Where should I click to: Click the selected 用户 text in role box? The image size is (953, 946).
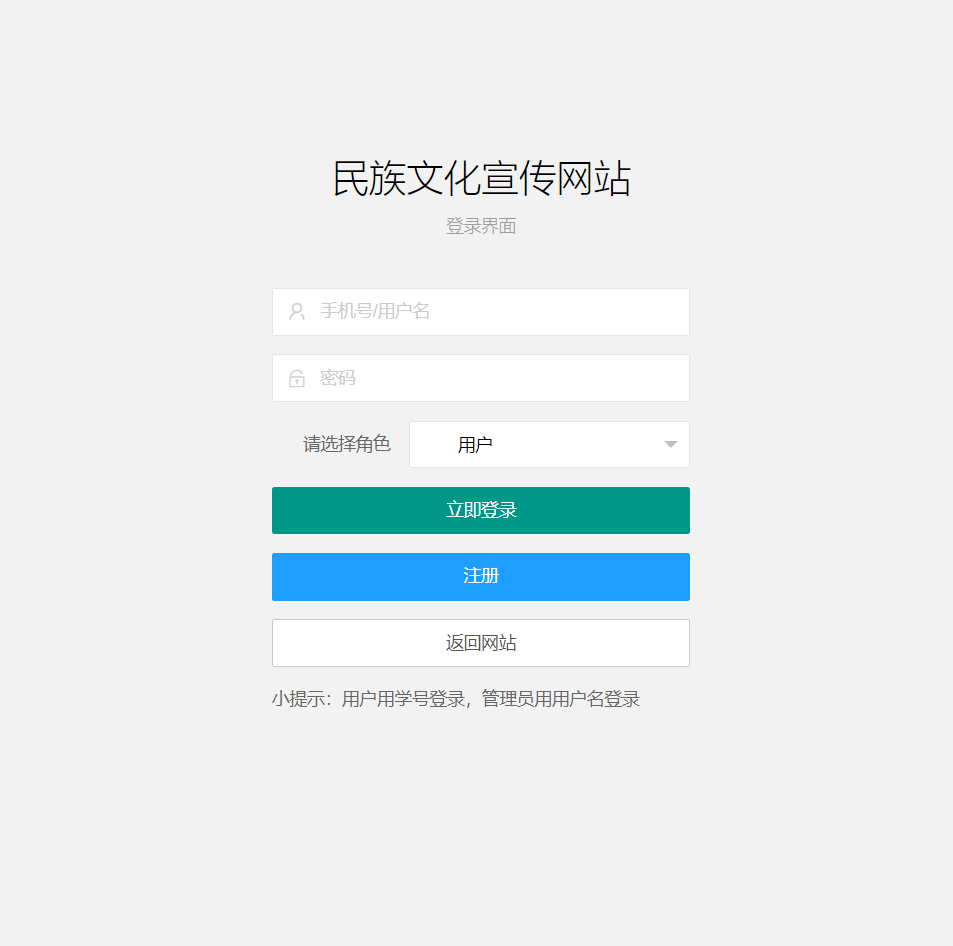click(475, 445)
